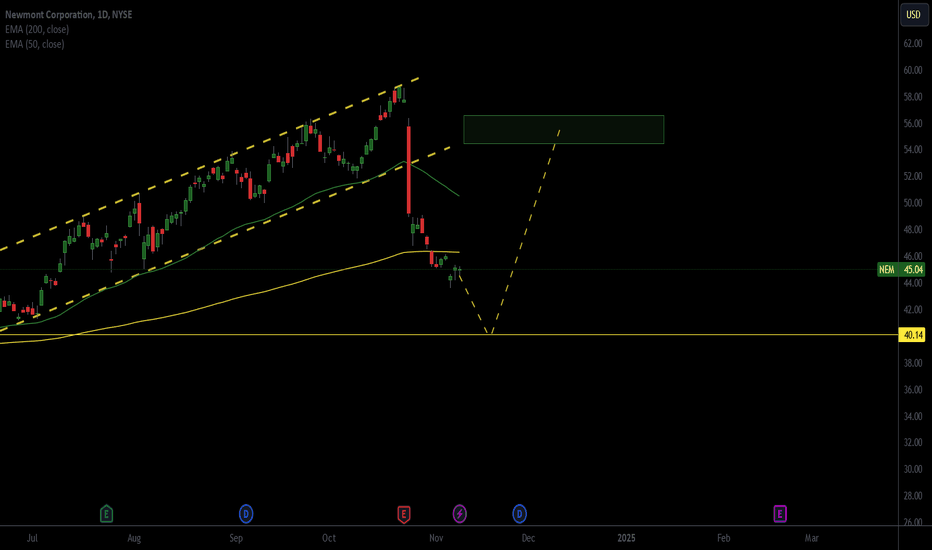Click the Mar label on the time axis
The height and width of the screenshot is (550, 932).
tap(811, 538)
